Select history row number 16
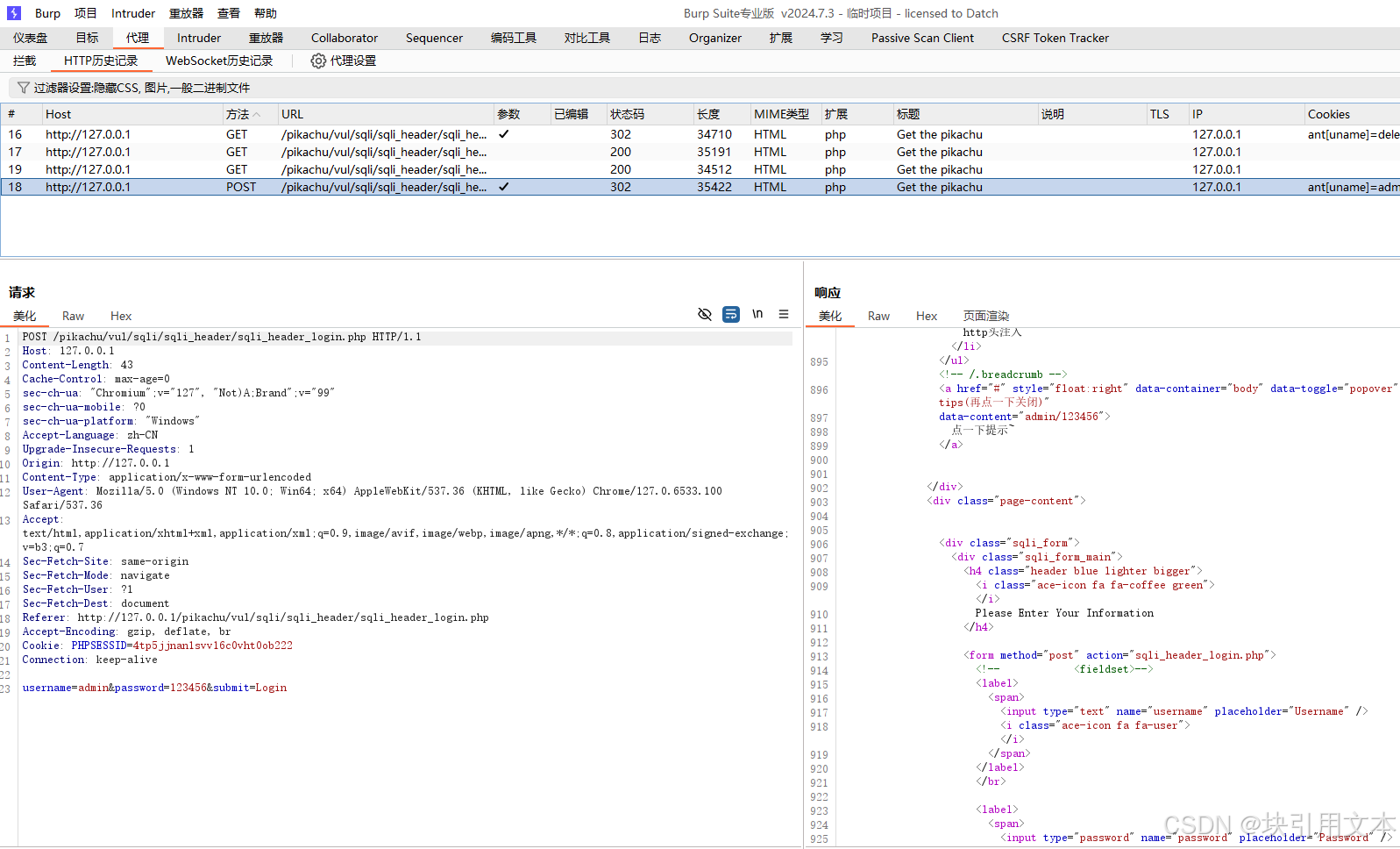 700,134
